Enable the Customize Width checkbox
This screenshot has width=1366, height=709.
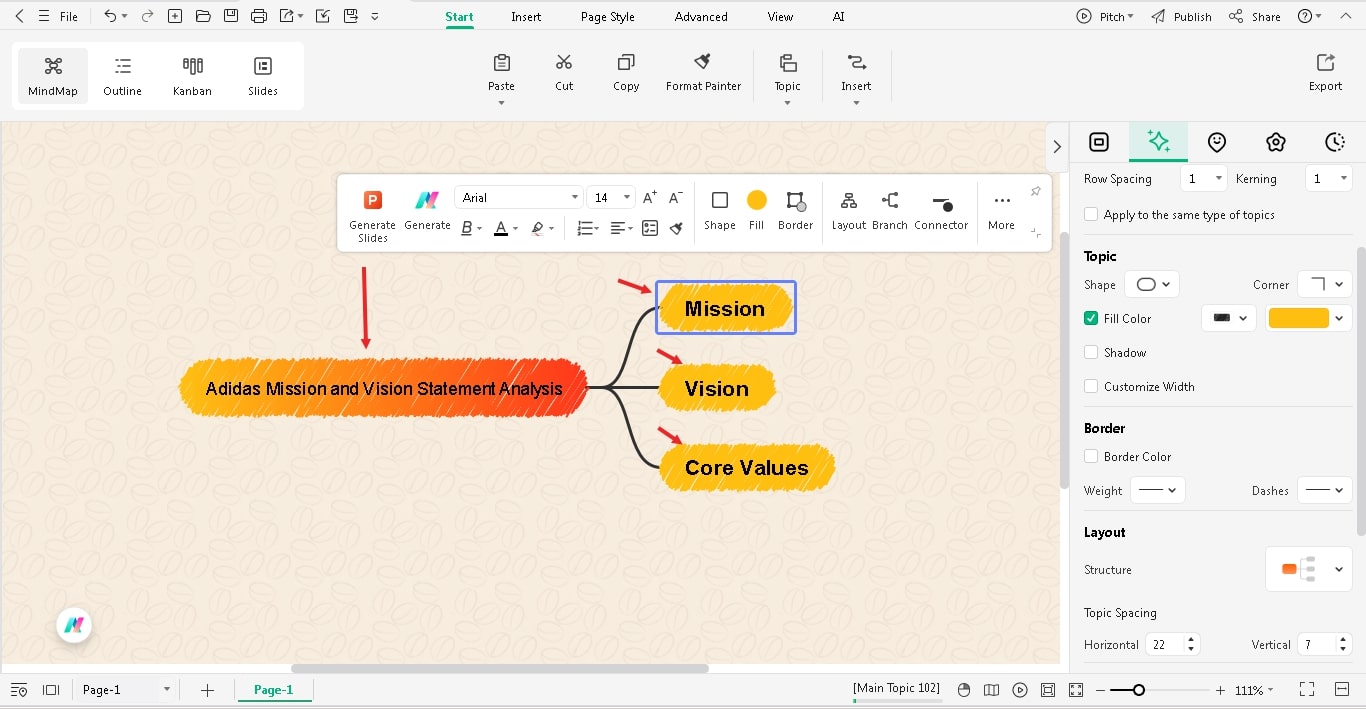pos(1091,386)
